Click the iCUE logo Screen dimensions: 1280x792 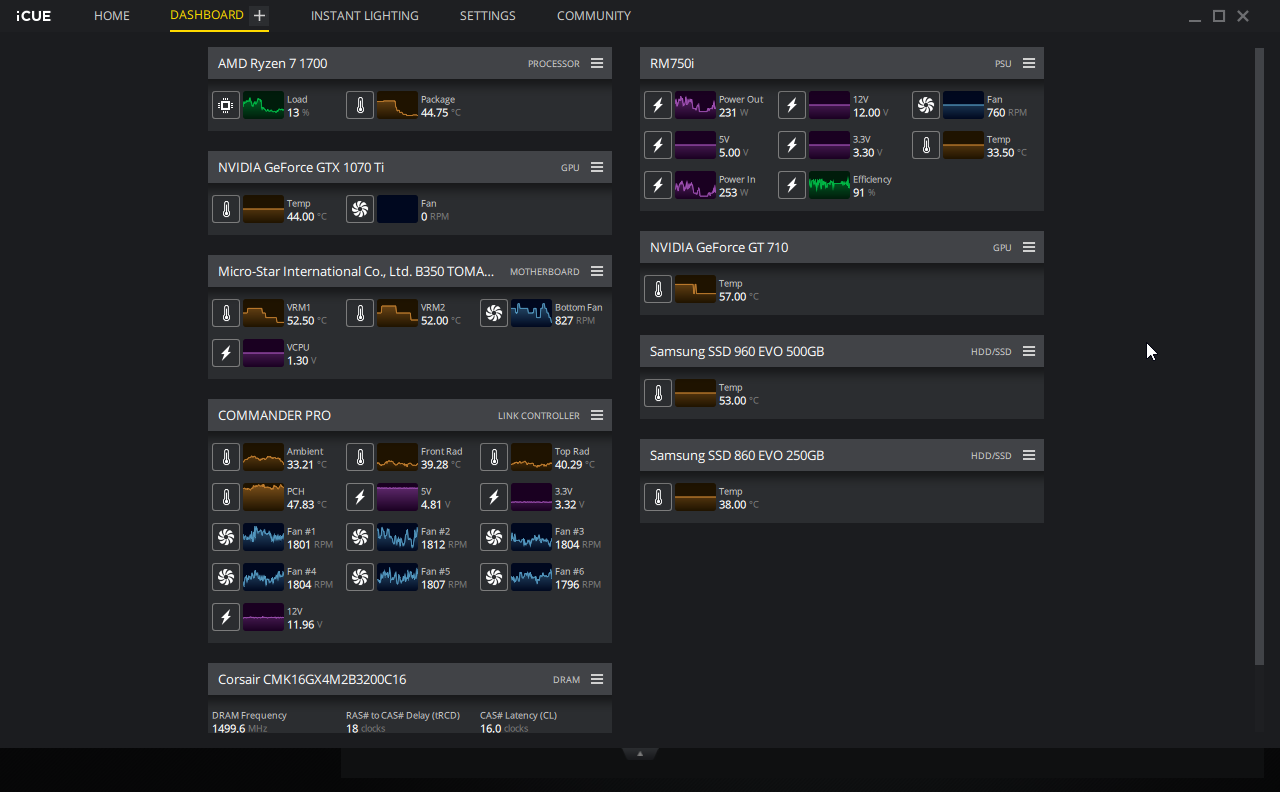pyautogui.click(x=34, y=16)
